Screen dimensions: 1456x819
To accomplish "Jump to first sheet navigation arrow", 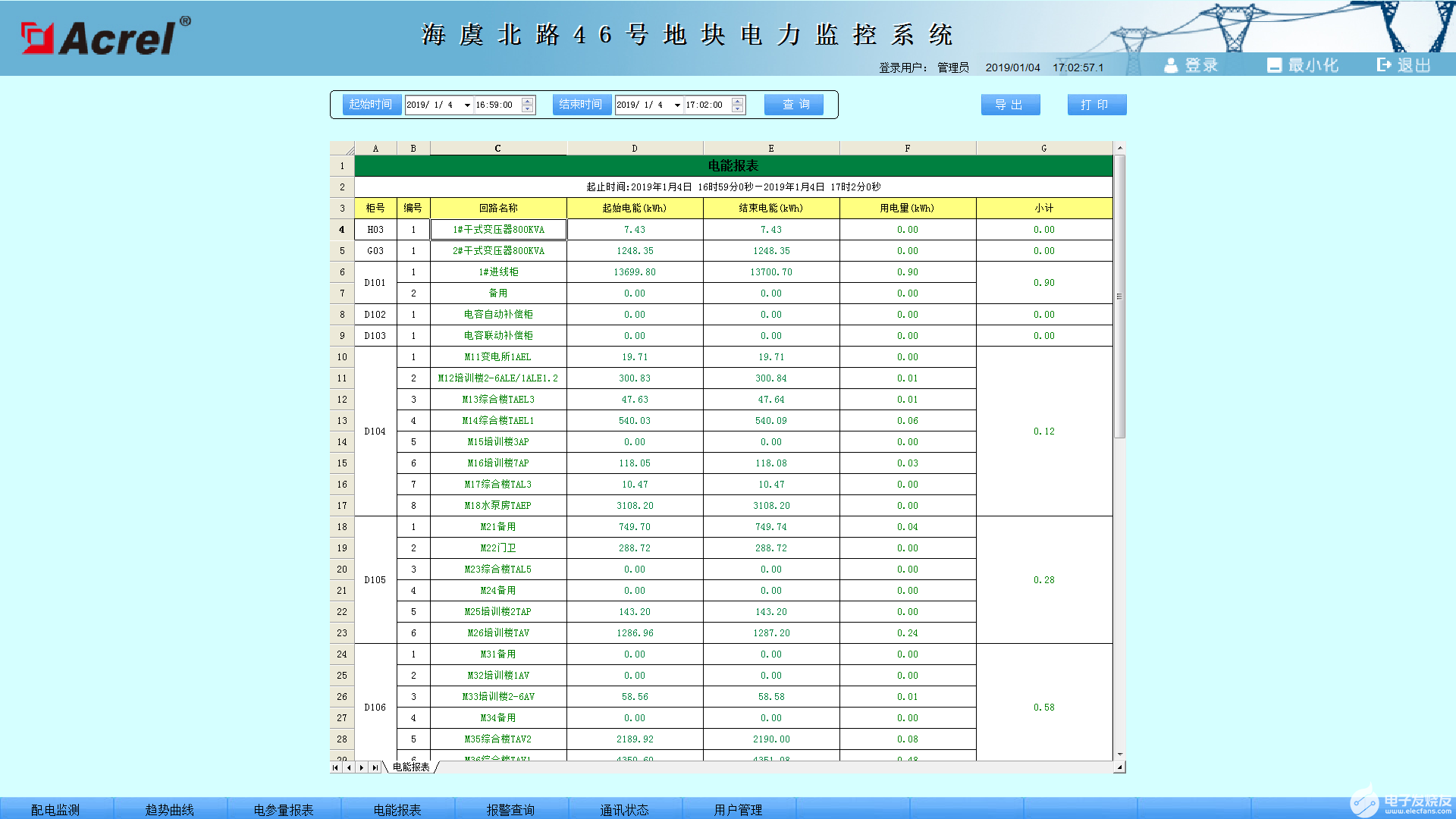I will (x=335, y=767).
